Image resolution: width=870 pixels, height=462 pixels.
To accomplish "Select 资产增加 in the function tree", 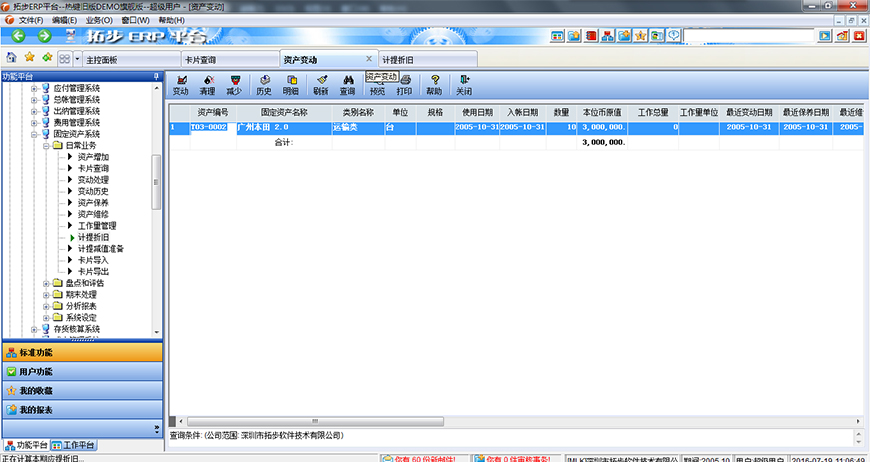I will tap(93, 157).
